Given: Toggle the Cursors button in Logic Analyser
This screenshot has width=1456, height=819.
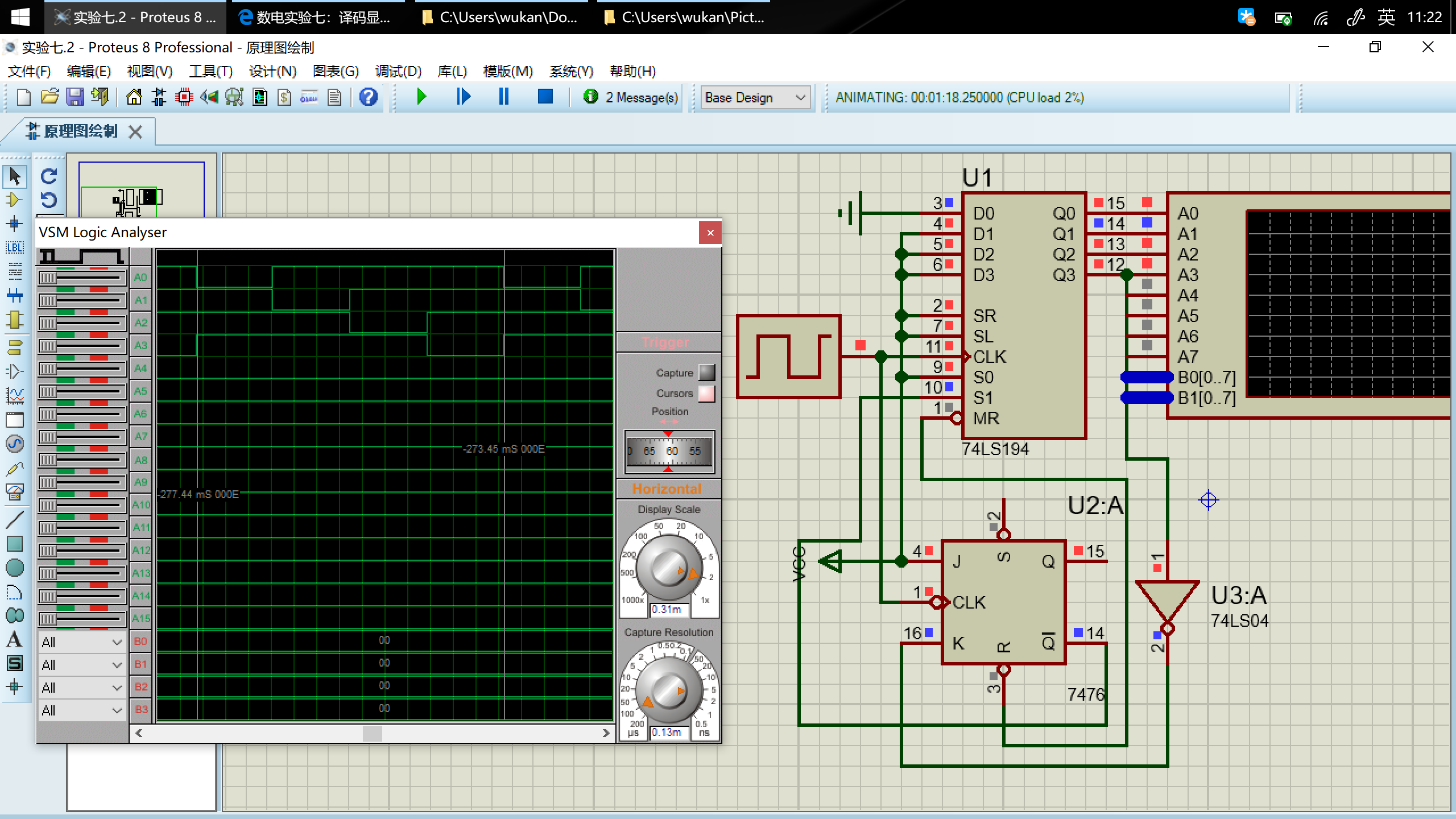Looking at the screenshot, I should [706, 393].
